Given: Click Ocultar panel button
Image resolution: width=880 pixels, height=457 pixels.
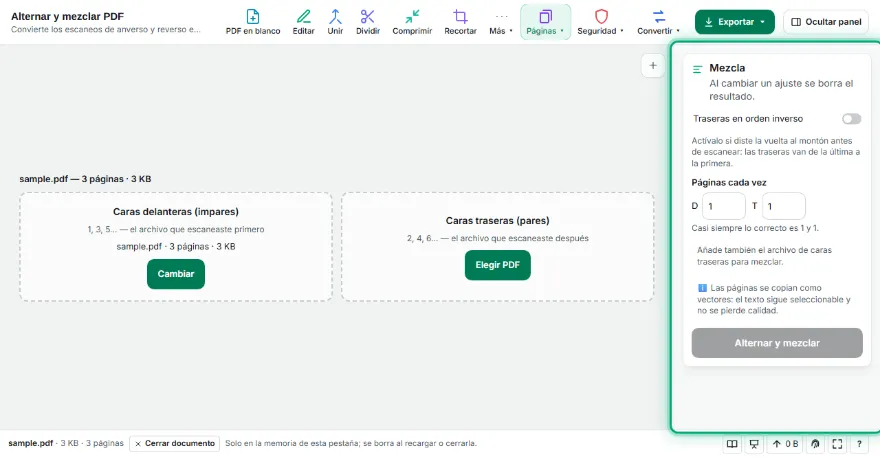Looking at the screenshot, I should pyautogui.click(x=826, y=22).
